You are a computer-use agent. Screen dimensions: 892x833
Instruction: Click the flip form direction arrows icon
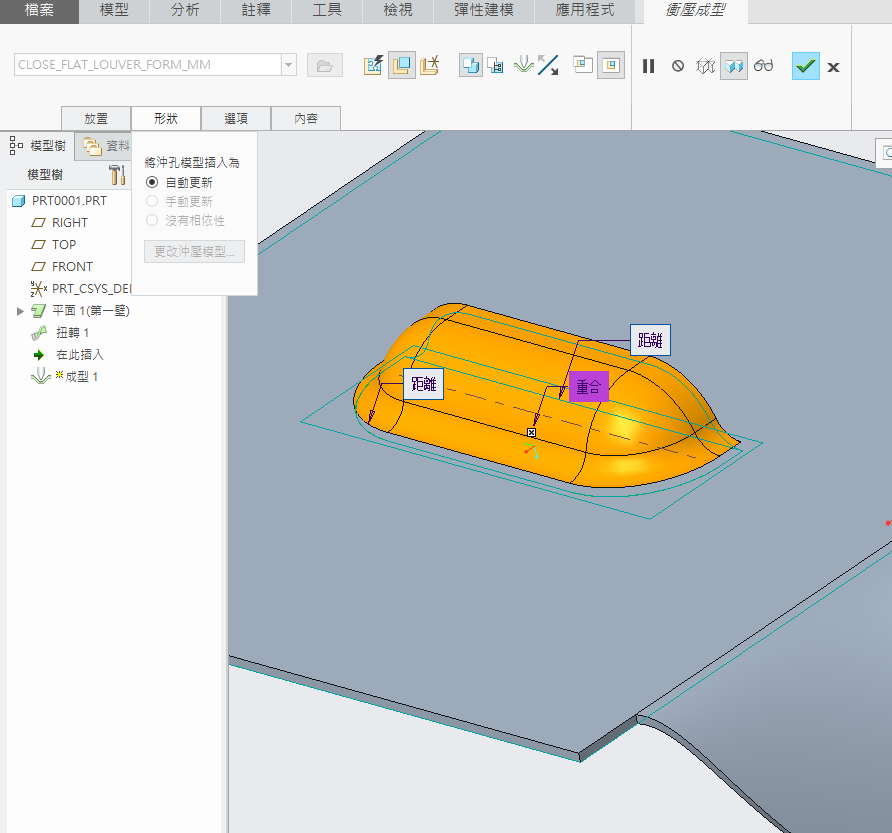click(548, 66)
